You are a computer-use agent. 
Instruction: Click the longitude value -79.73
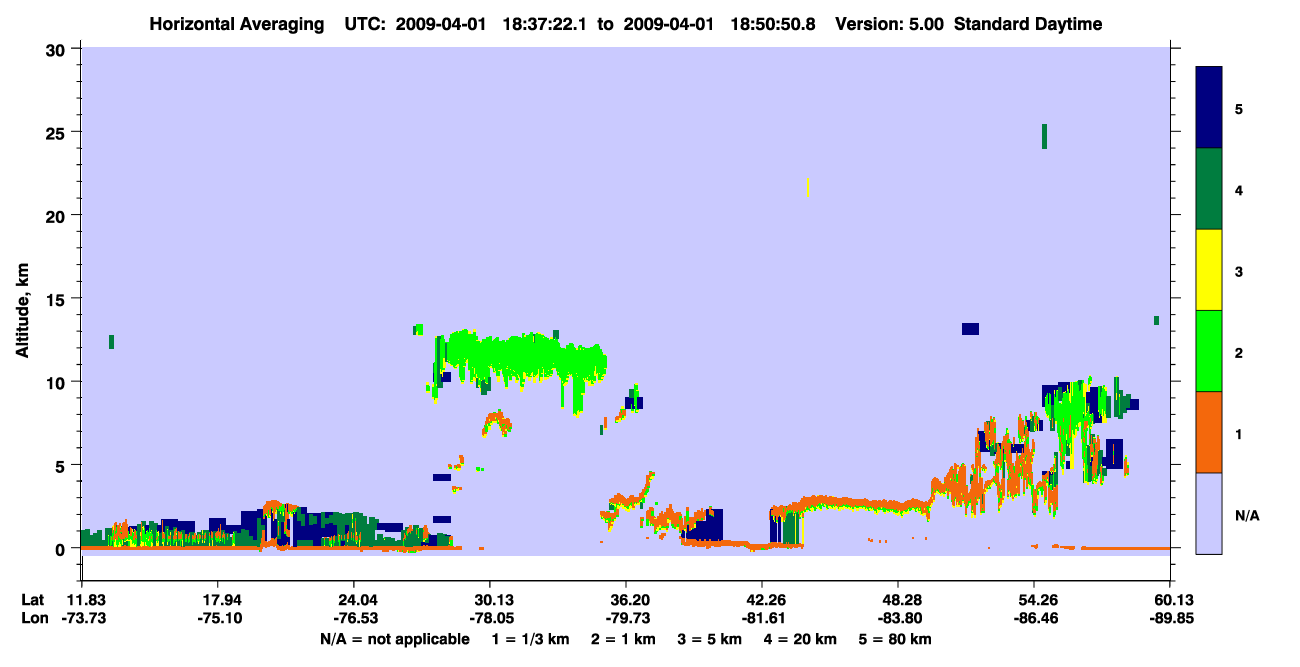point(626,619)
